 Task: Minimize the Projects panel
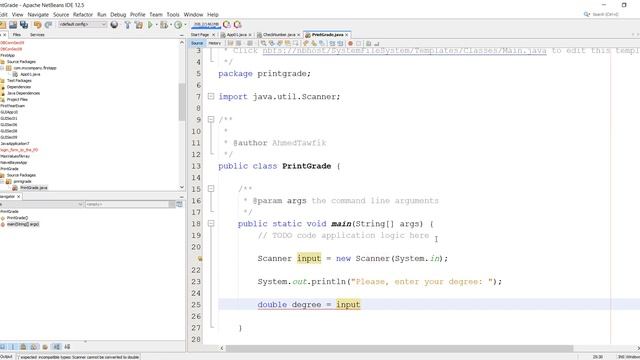pos(182,35)
